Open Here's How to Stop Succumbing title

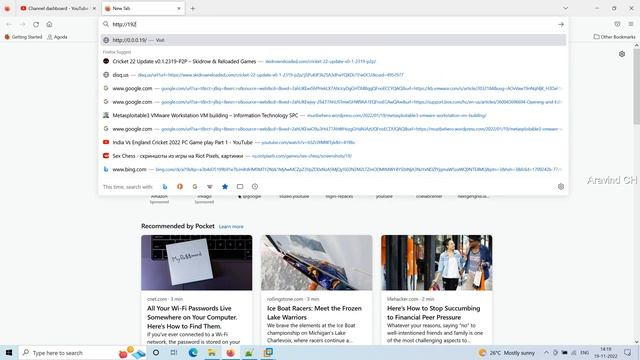(433, 313)
